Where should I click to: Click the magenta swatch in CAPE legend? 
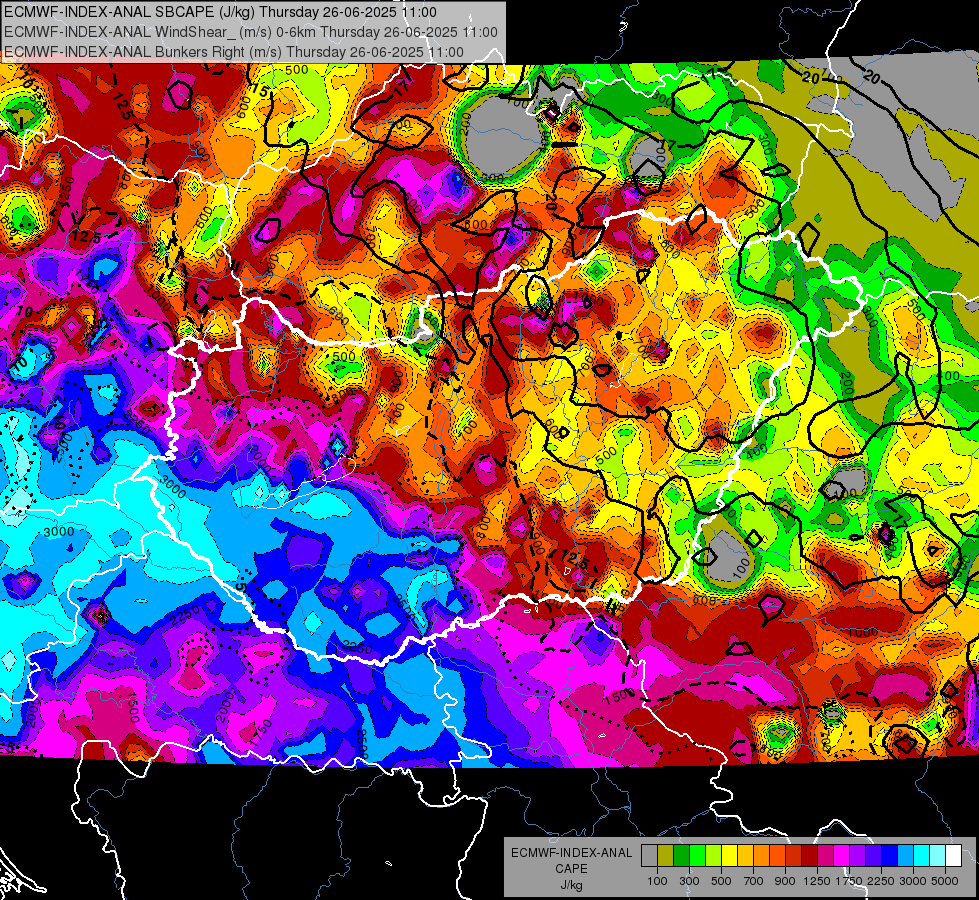tap(842, 856)
